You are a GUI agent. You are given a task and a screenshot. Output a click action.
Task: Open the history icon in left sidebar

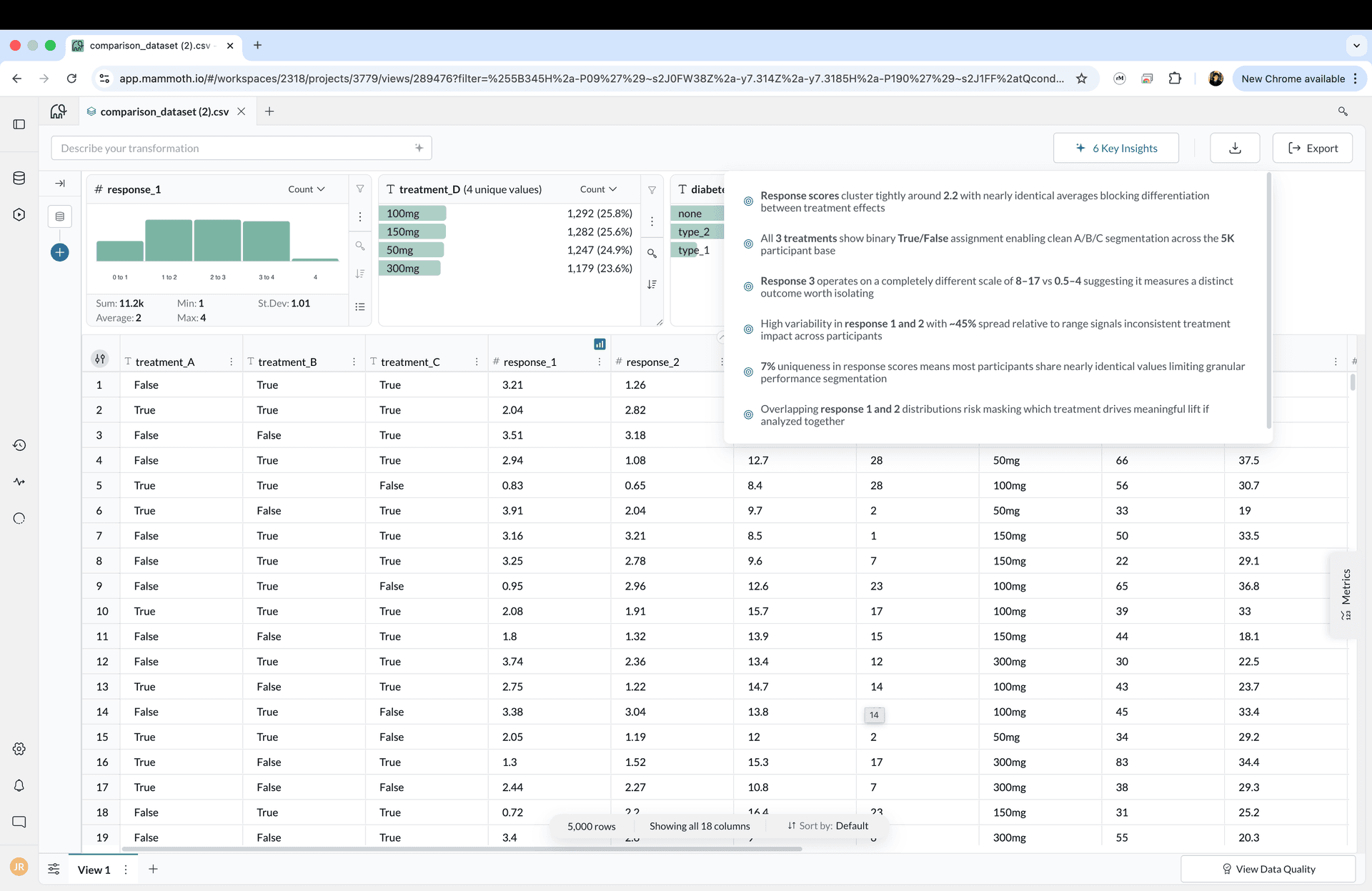tap(19, 445)
